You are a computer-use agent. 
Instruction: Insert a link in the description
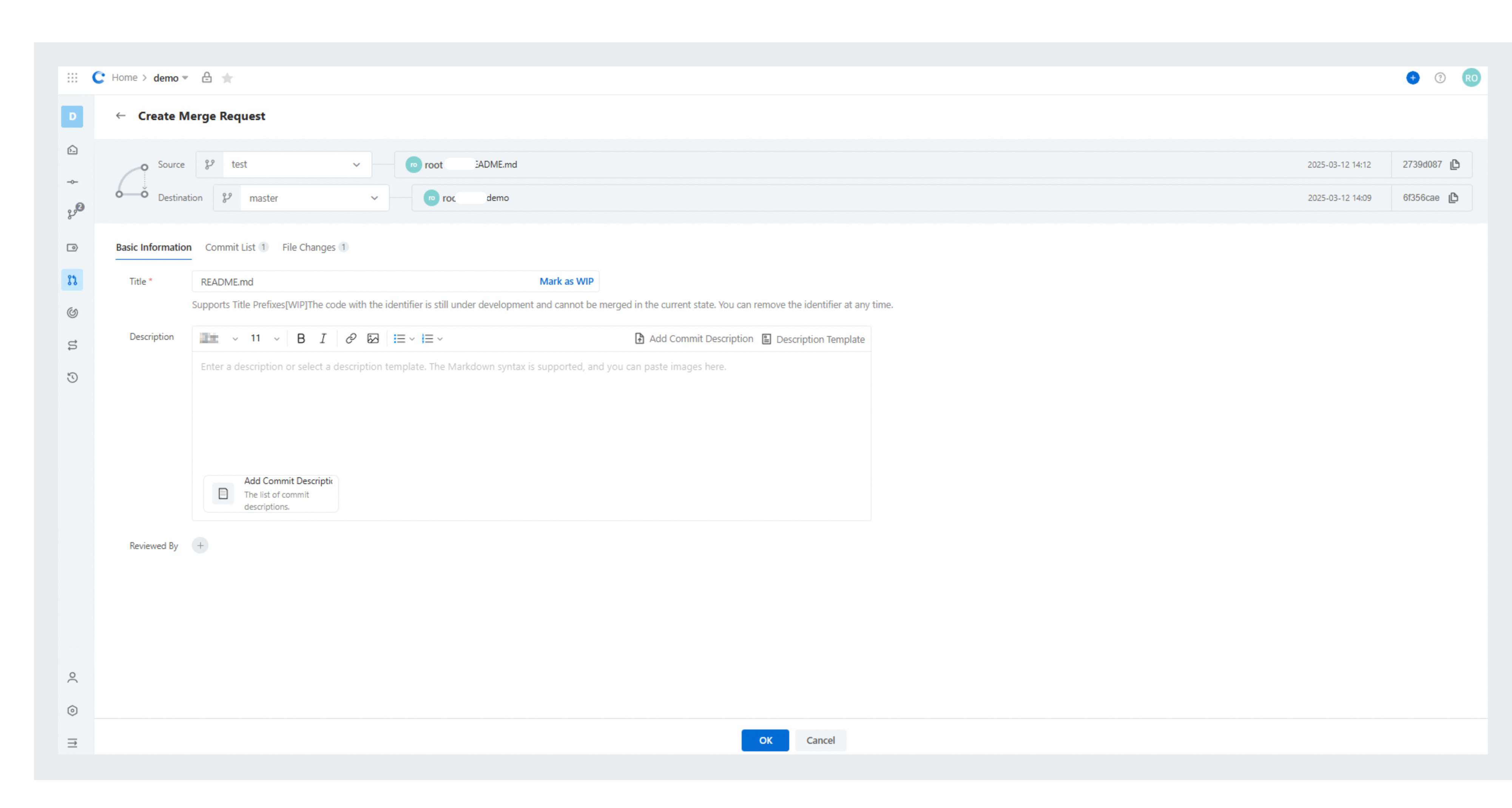point(351,339)
